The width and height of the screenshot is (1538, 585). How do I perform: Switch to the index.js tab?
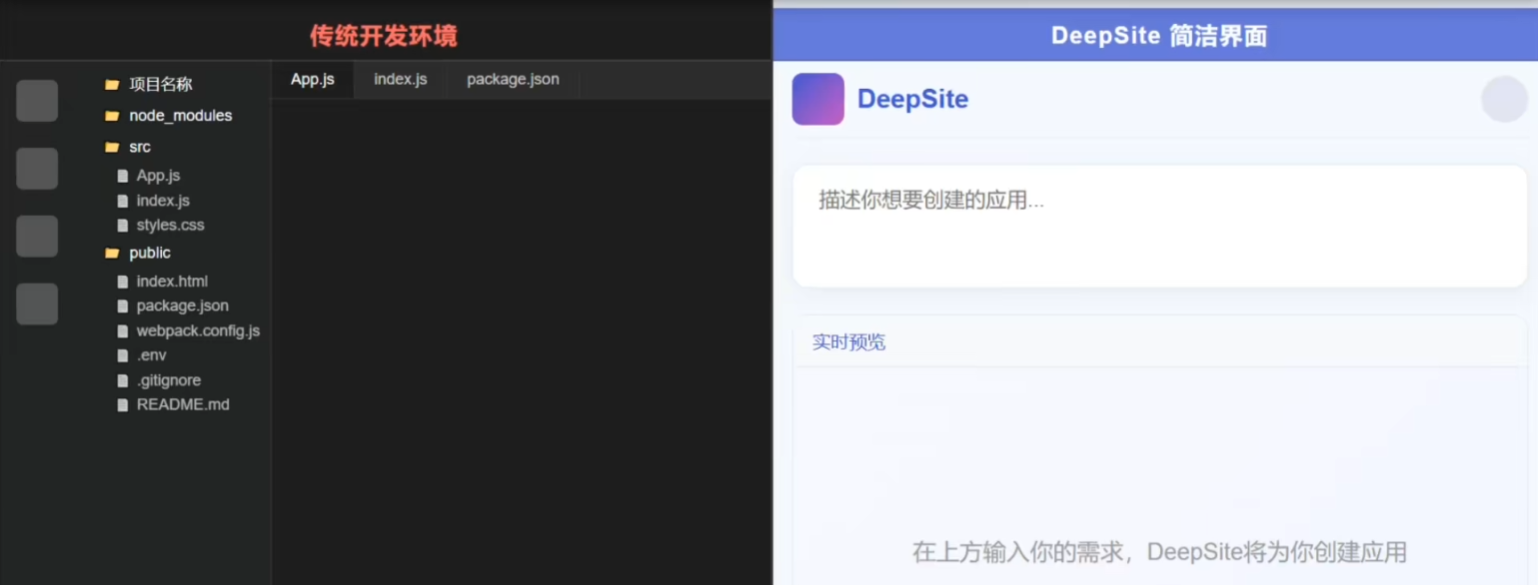(x=399, y=79)
